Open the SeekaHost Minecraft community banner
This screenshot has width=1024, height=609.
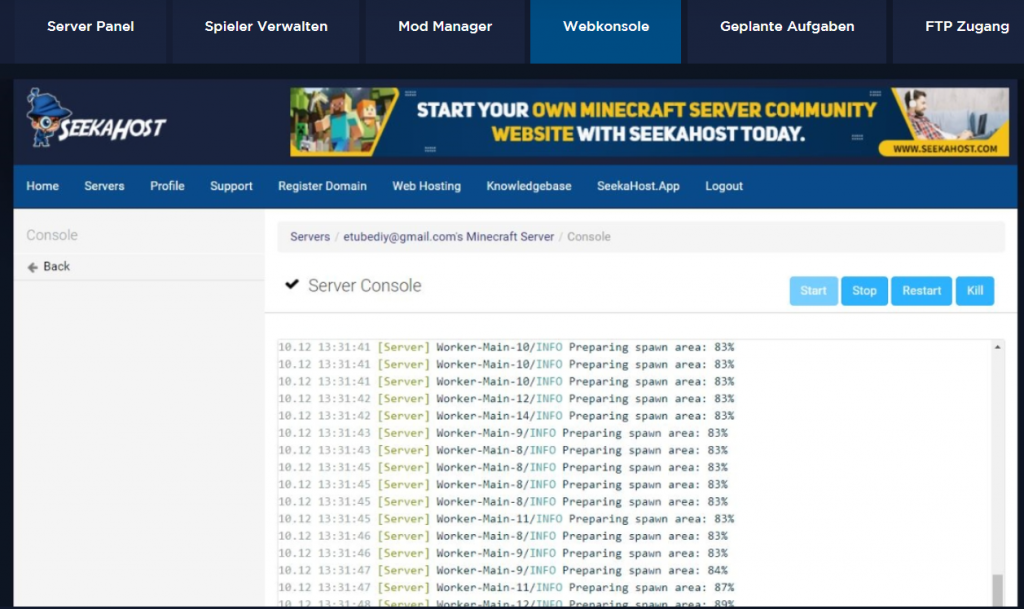(x=649, y=122)
